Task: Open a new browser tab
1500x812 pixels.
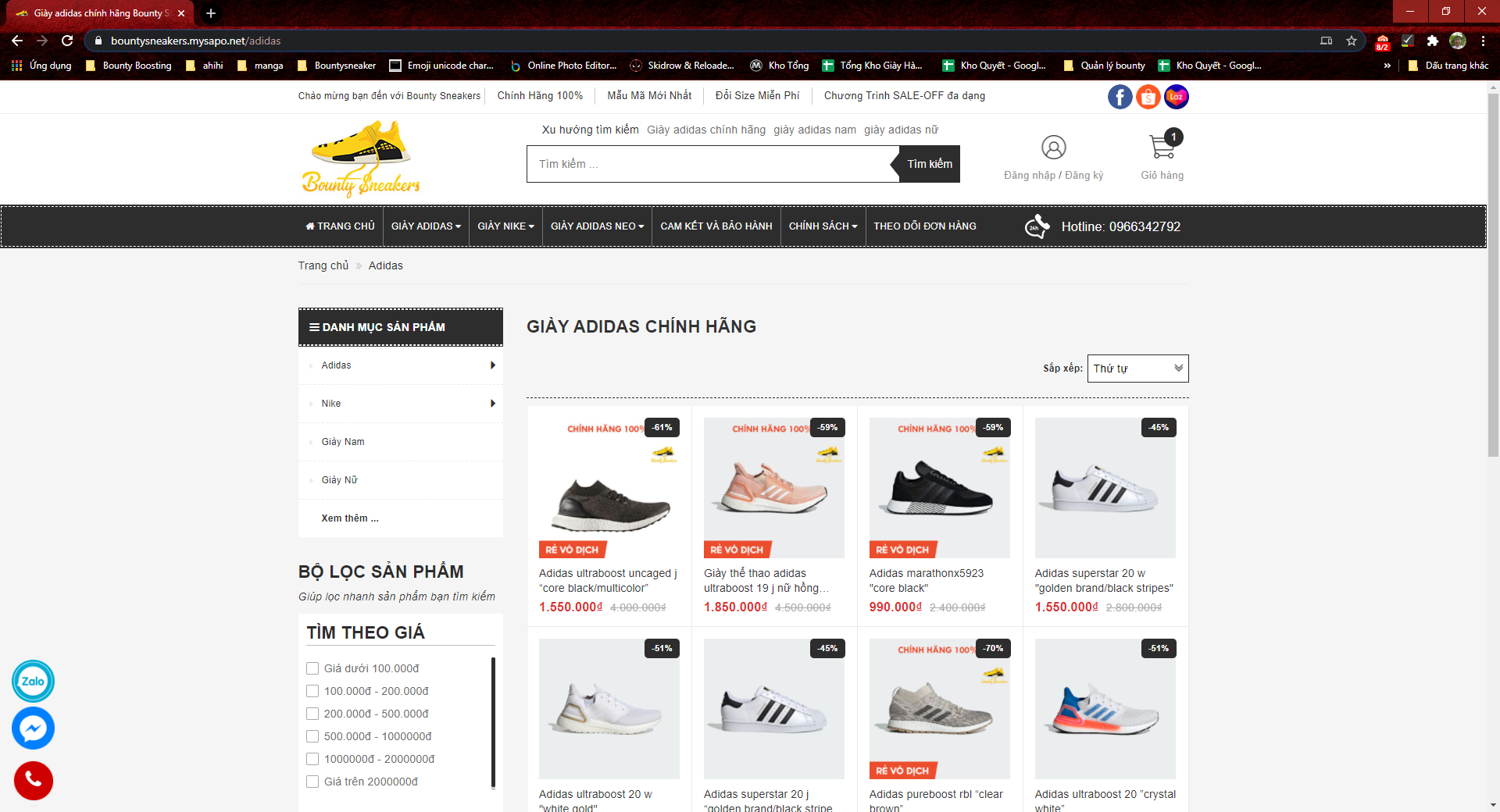Action: [x=210, y=13]
